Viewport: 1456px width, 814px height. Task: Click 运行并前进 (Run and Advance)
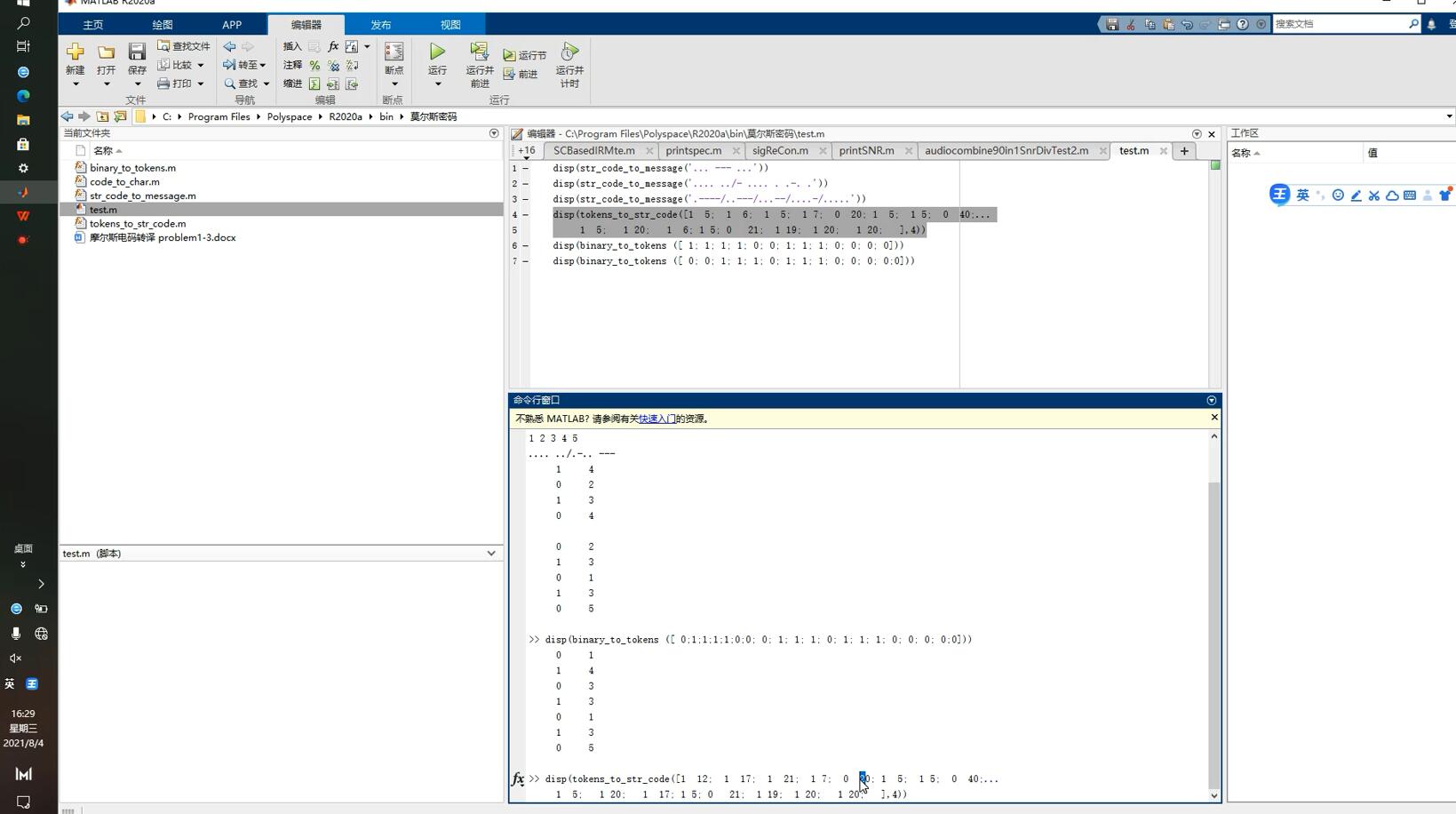click(x=480, y=65)
